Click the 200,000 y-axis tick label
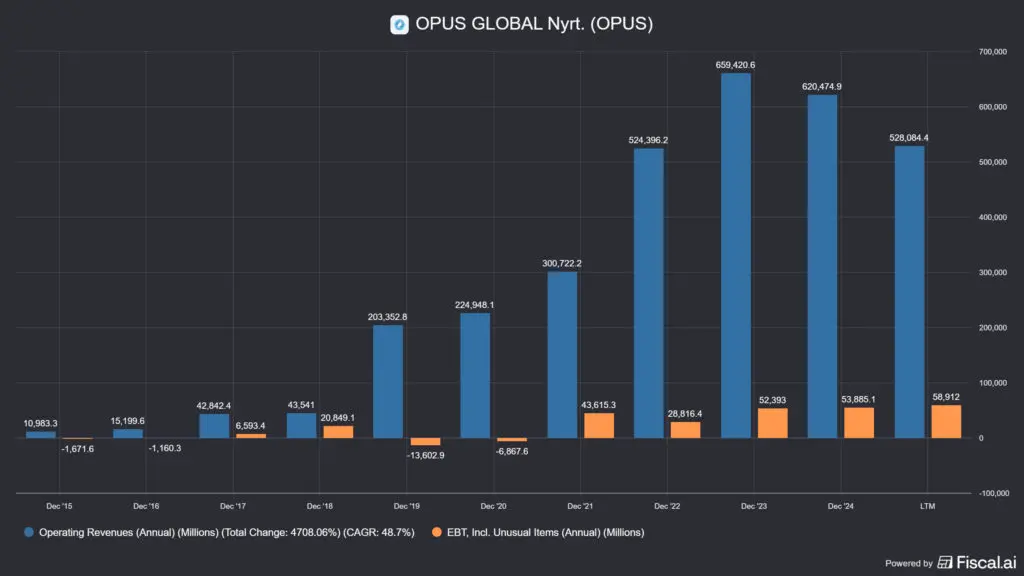This screenshot has width=1024, height=576. point(993,328)
